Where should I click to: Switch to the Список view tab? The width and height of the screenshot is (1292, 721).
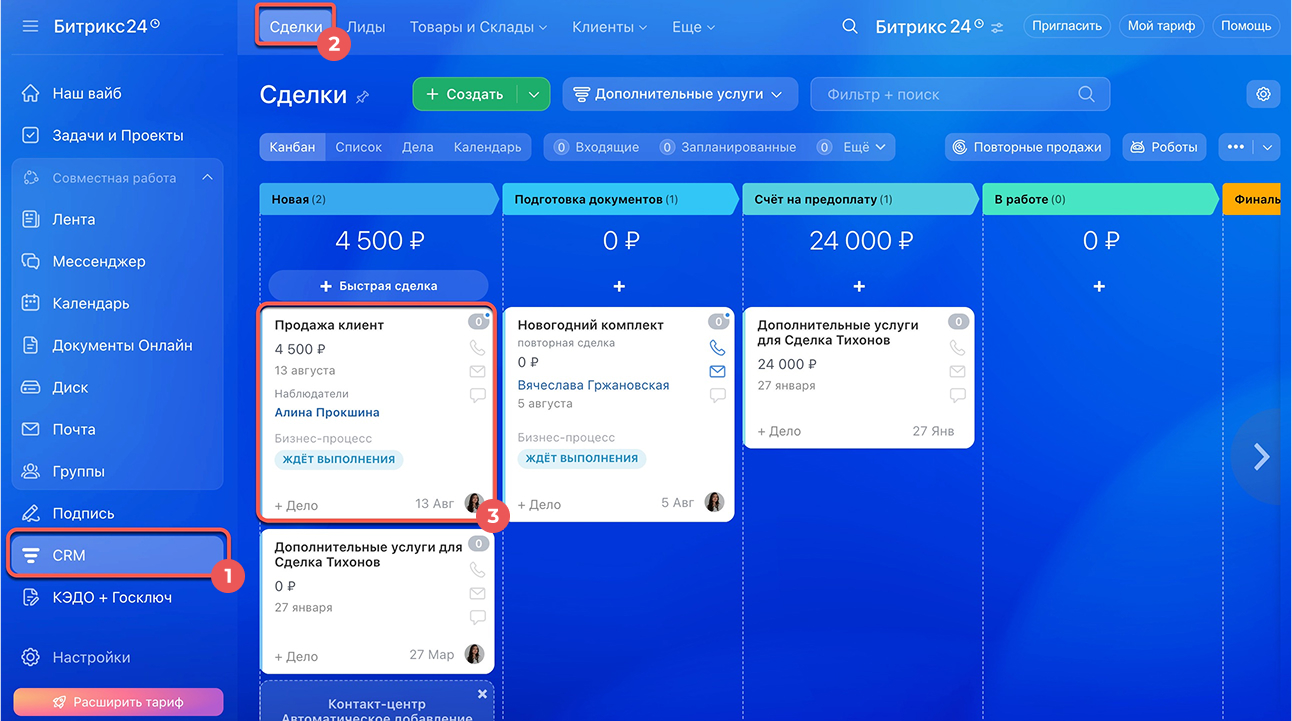click(x=358, y=147)
